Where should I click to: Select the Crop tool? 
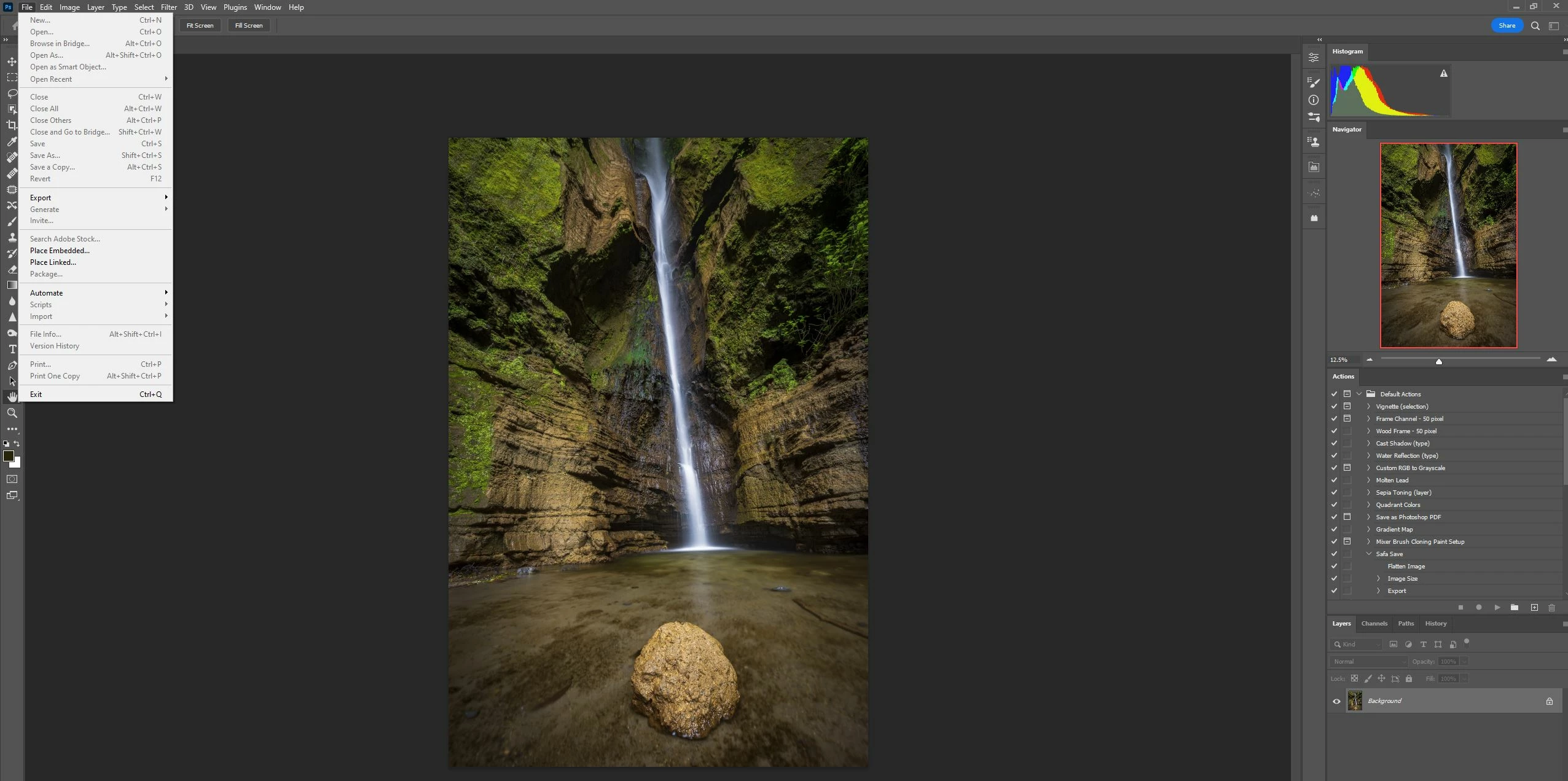[x=12, y=125]
